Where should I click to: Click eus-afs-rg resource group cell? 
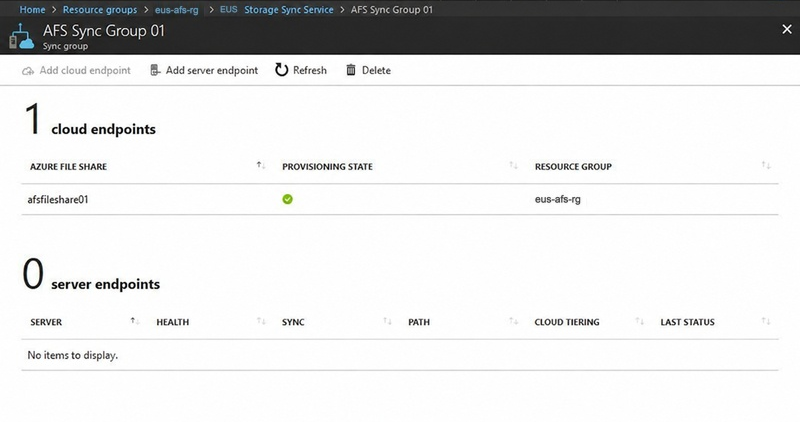558,199
